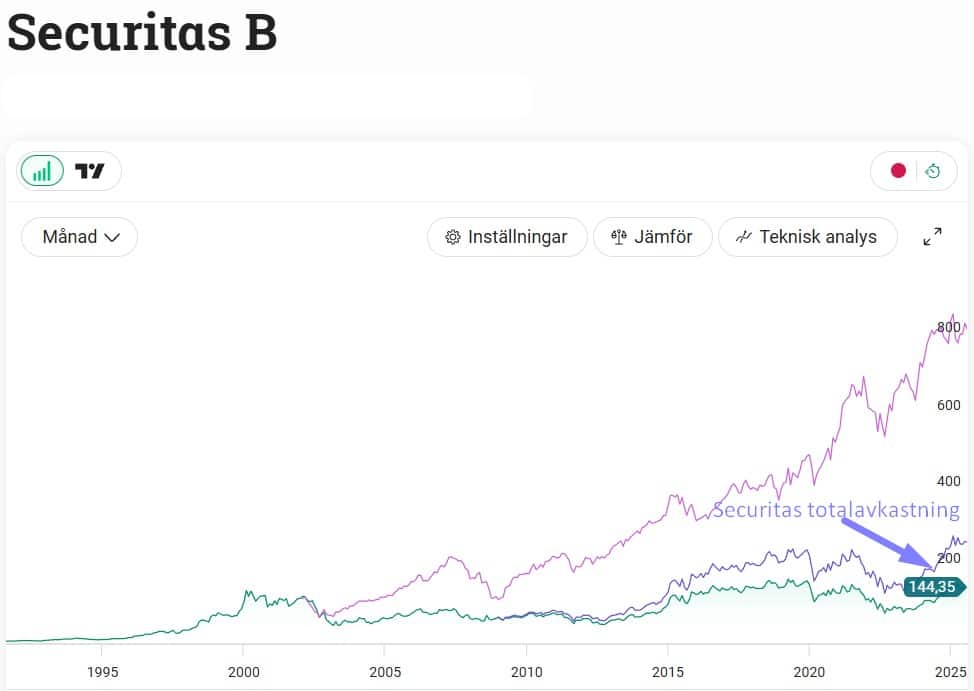Click the chevron next to Månad
Viewport: 974px width, 691px height.
point(112,238)
